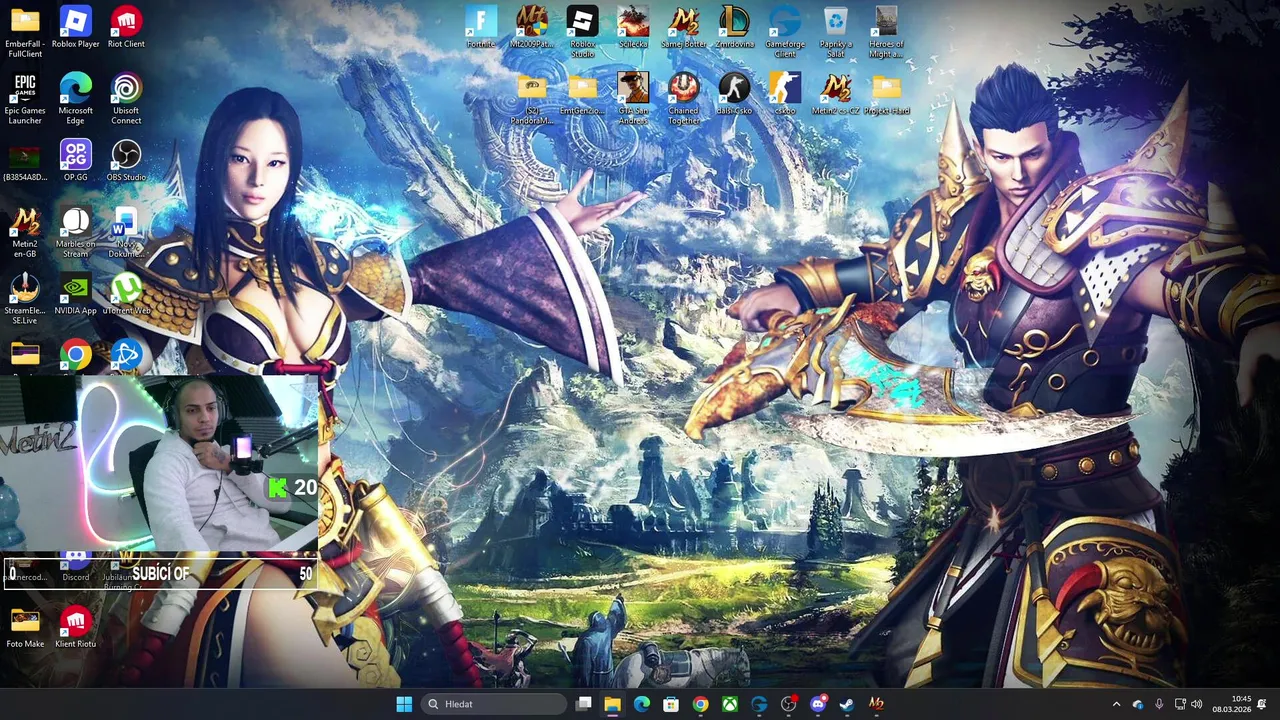Viewport: 1280px width, 720px height.
Task: Launch Samej Botter Metin2 icon
Action: 684,27
